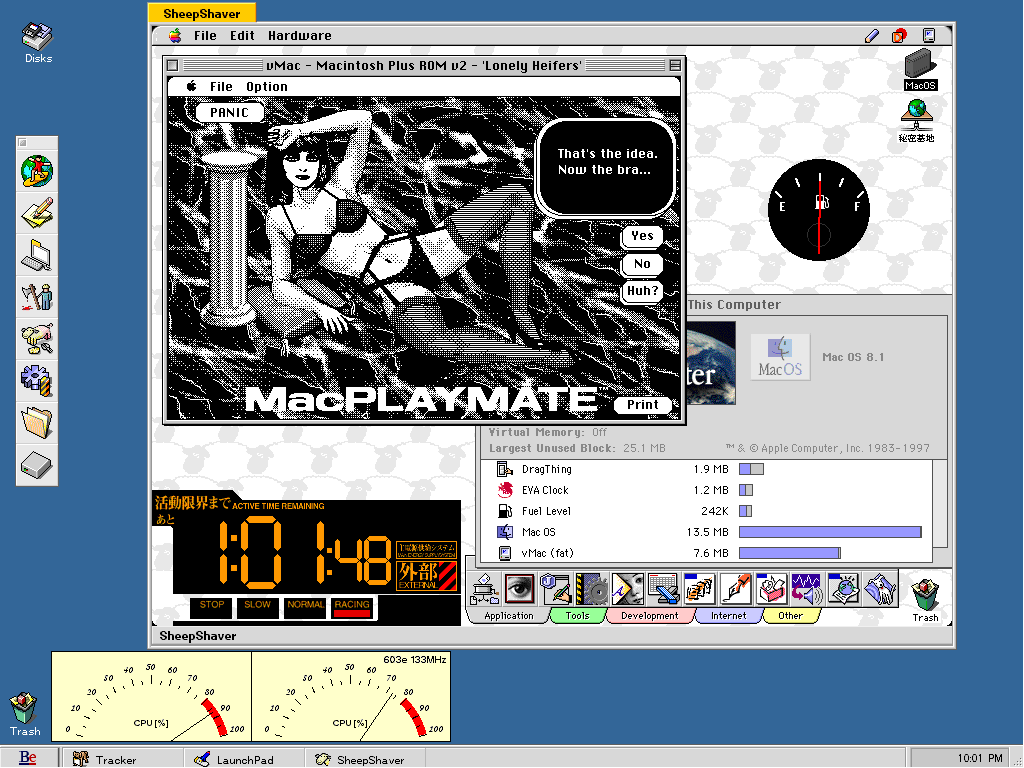Launch the dog icon in the DragThing dock
1024x768 pixels.
pos(879,589)
